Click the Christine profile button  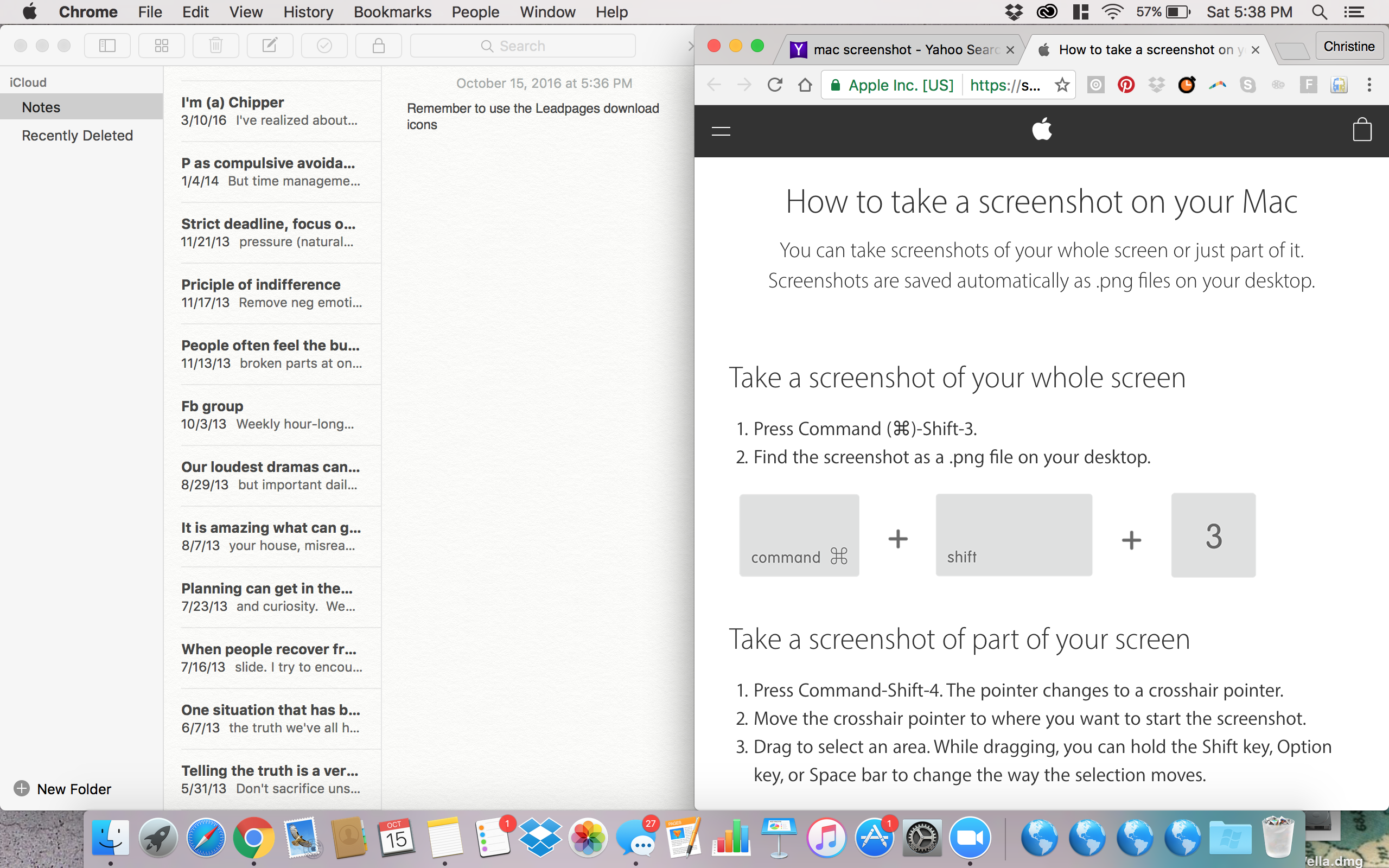[x=1349, y=47]
